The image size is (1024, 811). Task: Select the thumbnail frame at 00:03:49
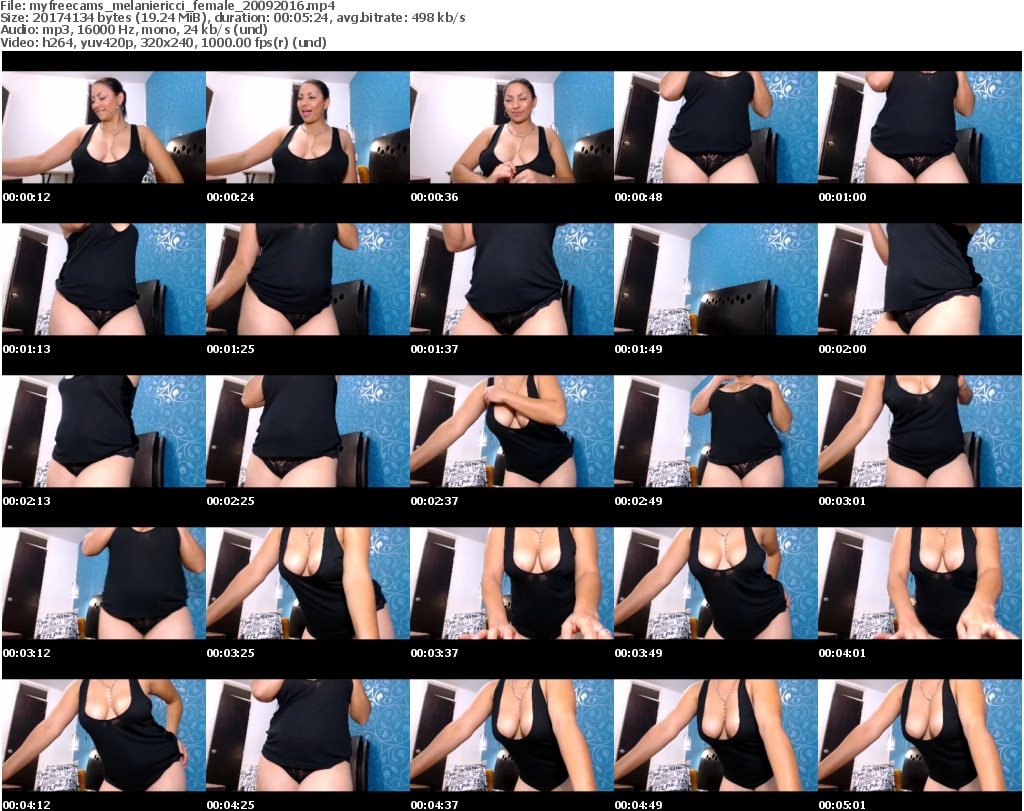tap(716, 583)
